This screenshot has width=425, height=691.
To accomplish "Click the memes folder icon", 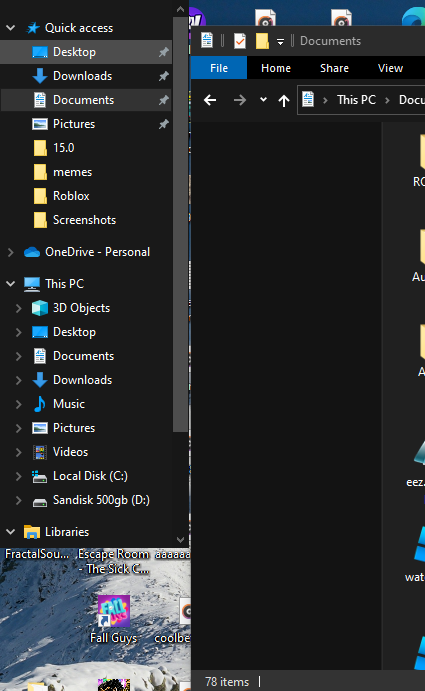I will tap(40, 172).
